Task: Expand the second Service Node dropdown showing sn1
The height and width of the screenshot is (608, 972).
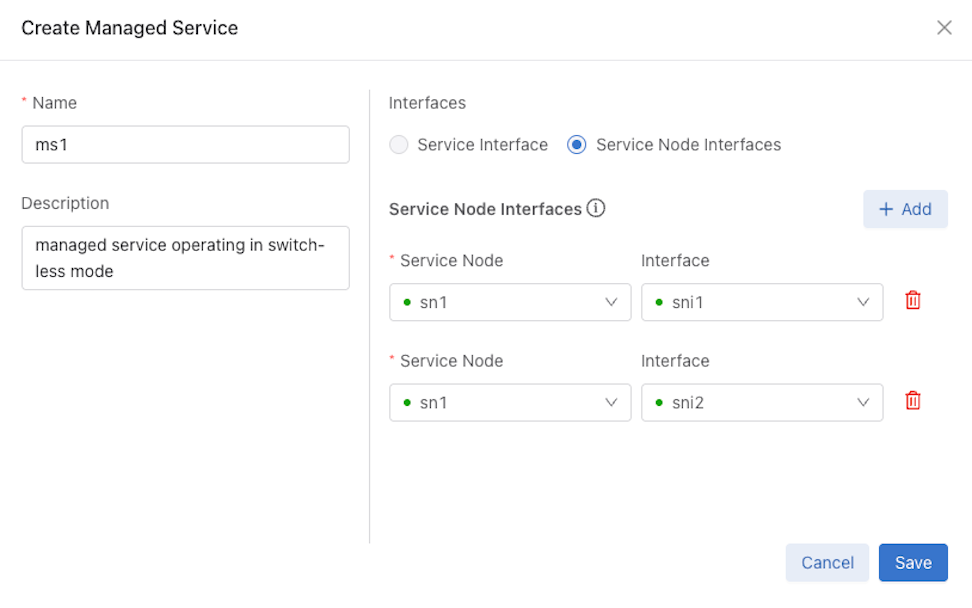Action: pos(510,403)
